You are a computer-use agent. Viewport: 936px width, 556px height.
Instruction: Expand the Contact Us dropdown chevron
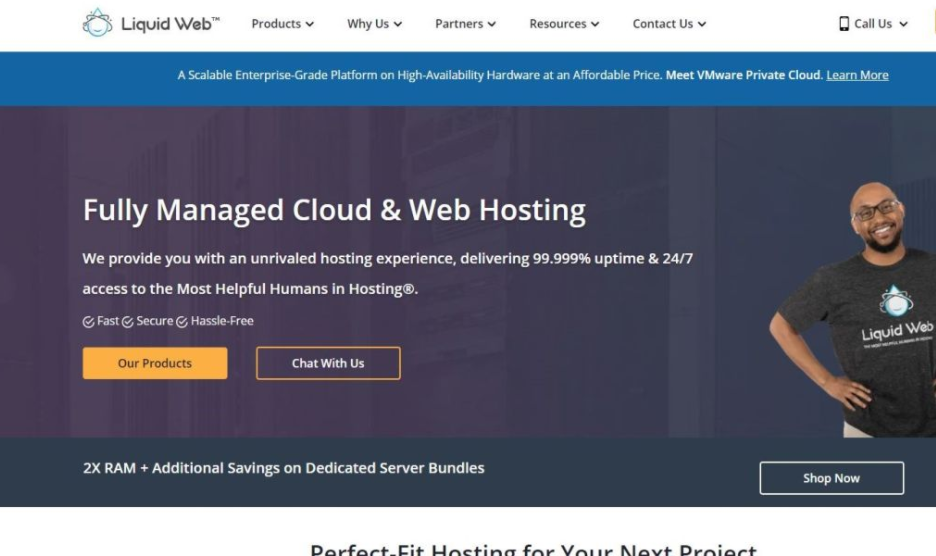pos(702,24)
